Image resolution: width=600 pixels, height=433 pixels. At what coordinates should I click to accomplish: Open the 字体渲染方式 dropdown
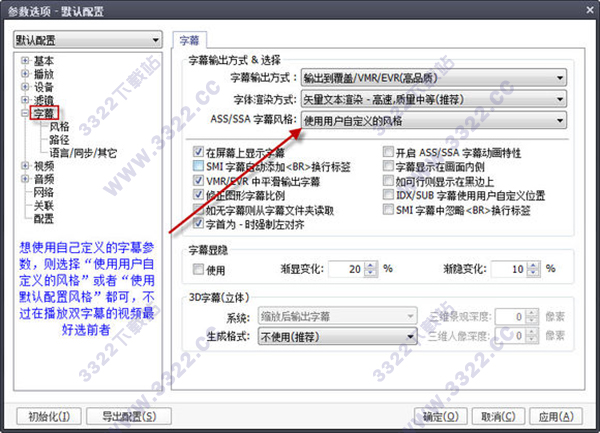[x=434, y=99]
